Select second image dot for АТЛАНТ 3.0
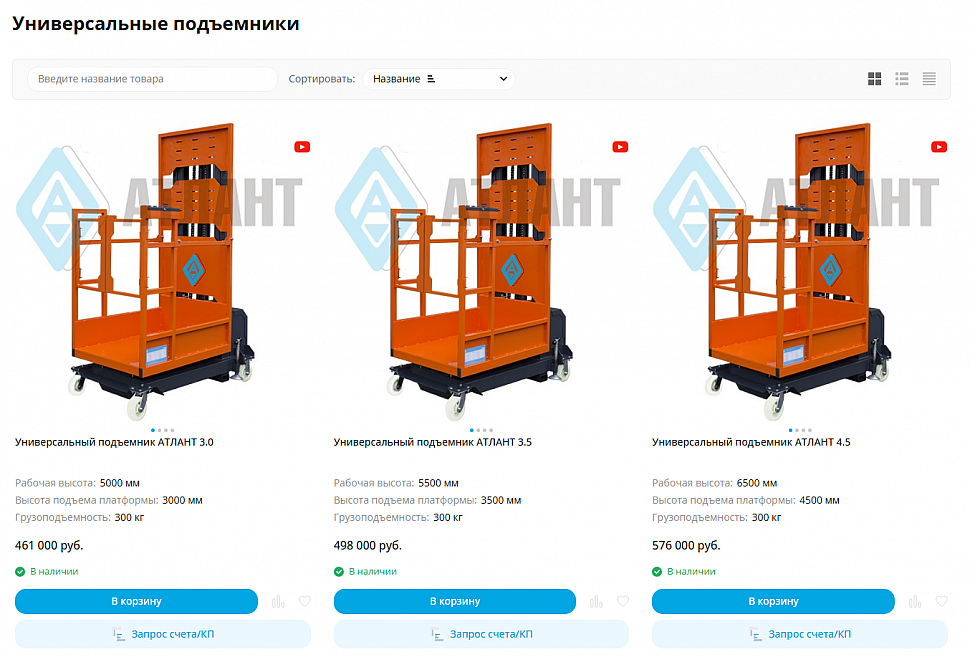This screenshot has width=970, height=657. tap(160, 430)
